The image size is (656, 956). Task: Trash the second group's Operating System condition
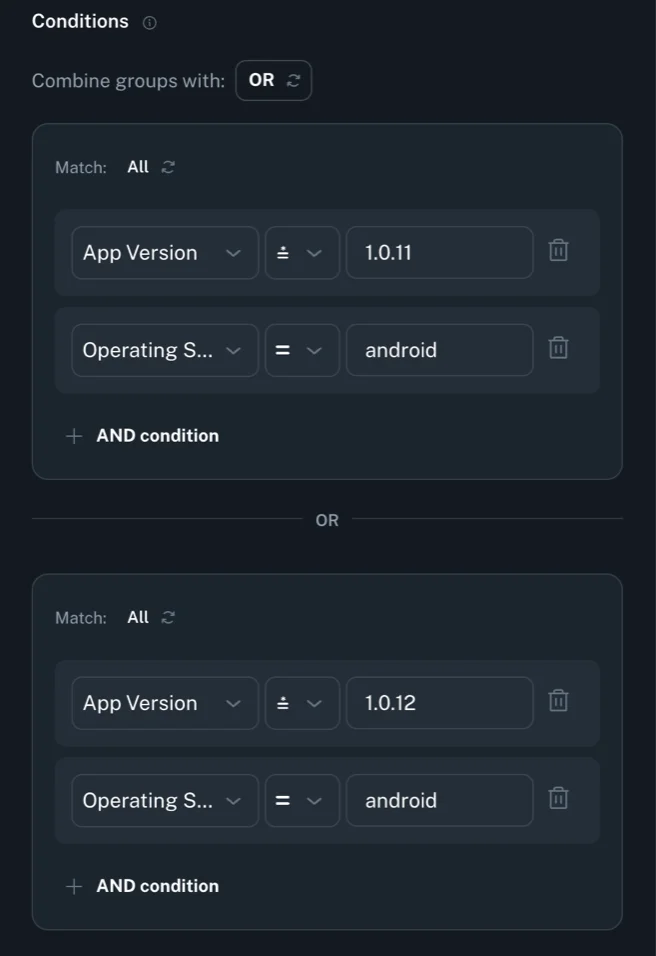(559, 798)
